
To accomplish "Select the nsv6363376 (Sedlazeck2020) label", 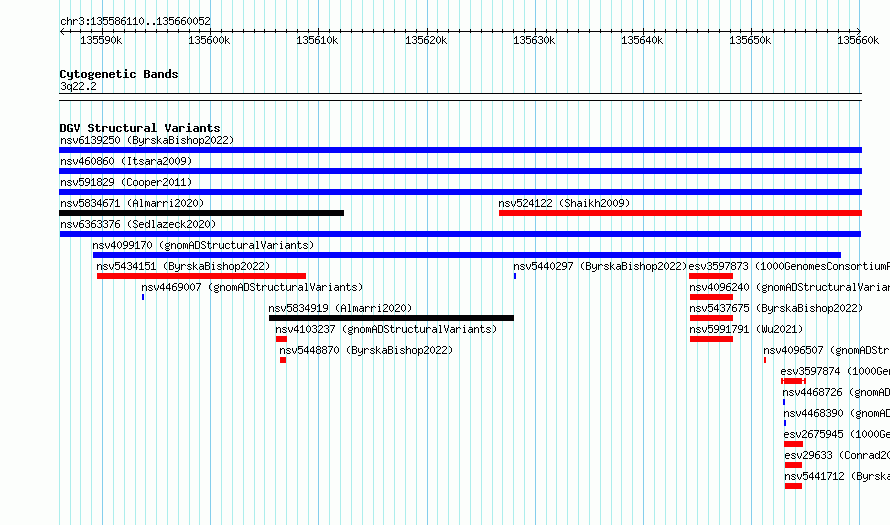I will (138, 224).
